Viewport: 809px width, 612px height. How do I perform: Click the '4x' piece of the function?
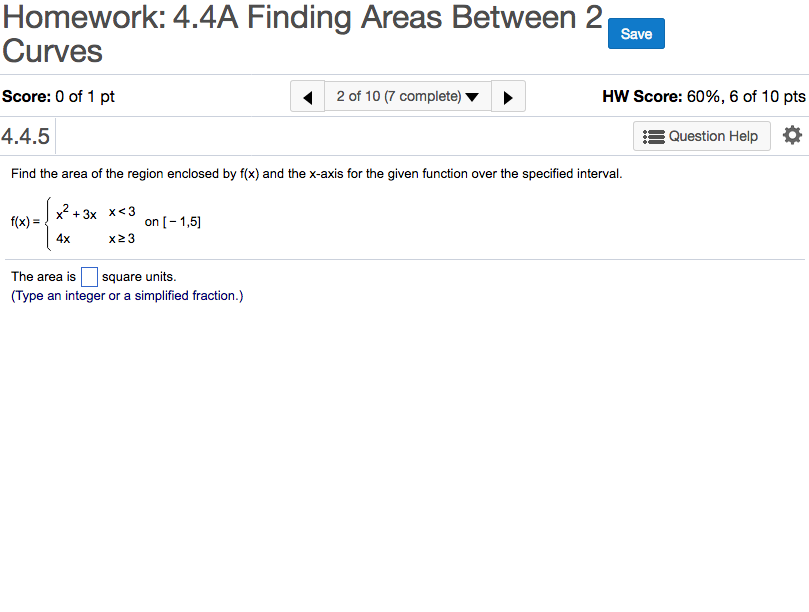point(63,239)
